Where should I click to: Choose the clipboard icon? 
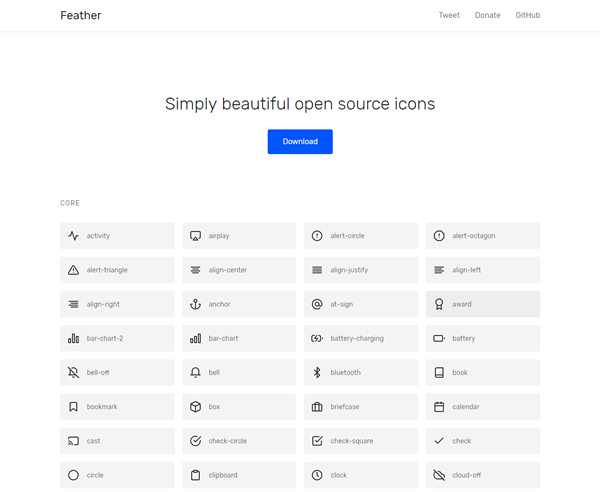pos(196,475)
